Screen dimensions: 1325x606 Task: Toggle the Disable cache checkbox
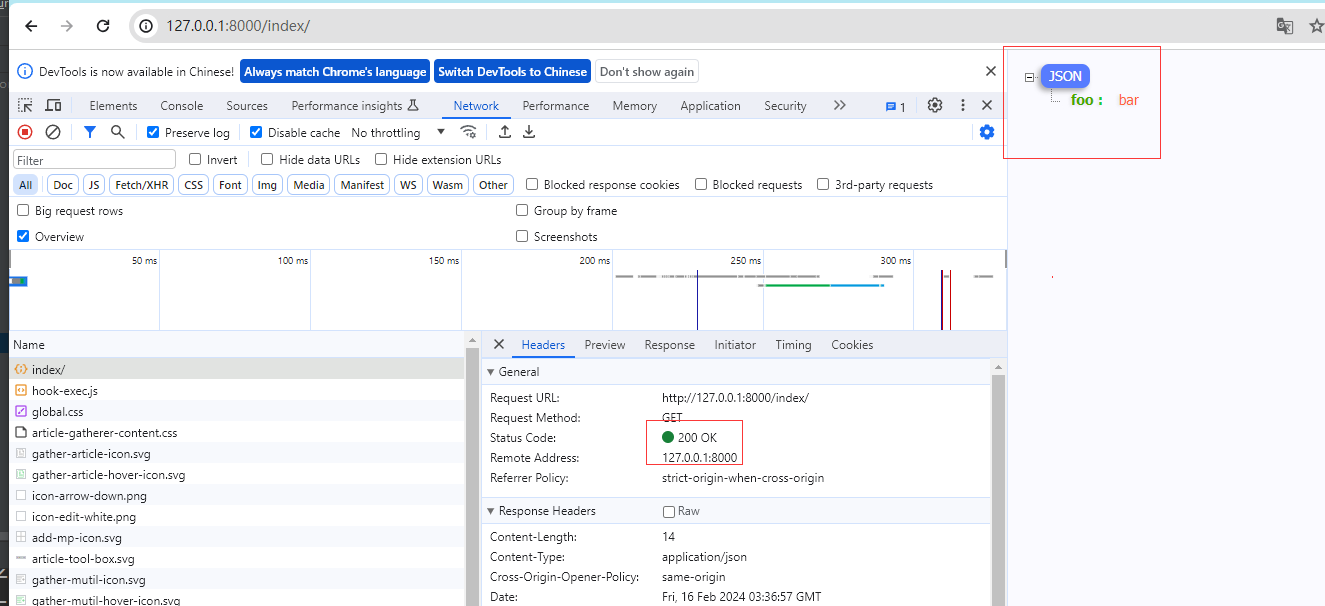pyautogui.click(x=256, y=132)
